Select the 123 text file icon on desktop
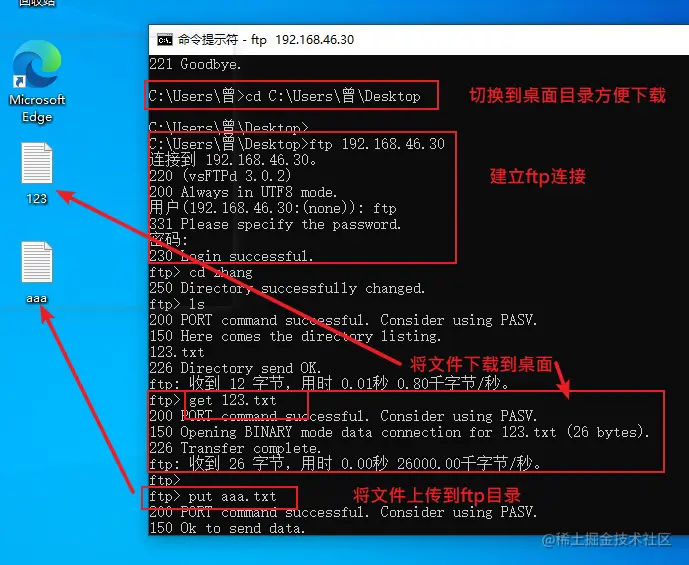689x565 pixels. click(x=37, y=174)
